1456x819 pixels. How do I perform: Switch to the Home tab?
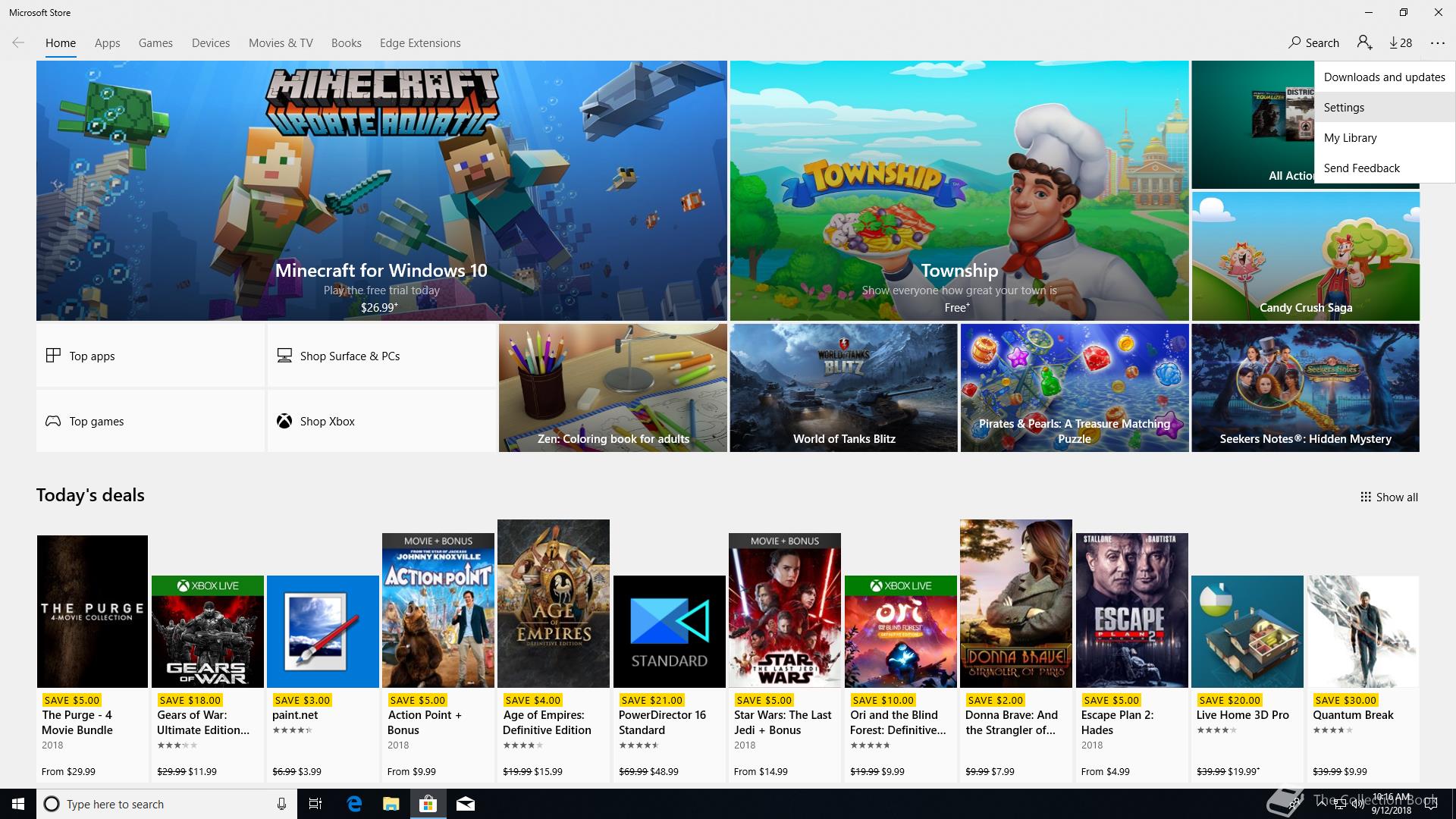click(61, 43)
